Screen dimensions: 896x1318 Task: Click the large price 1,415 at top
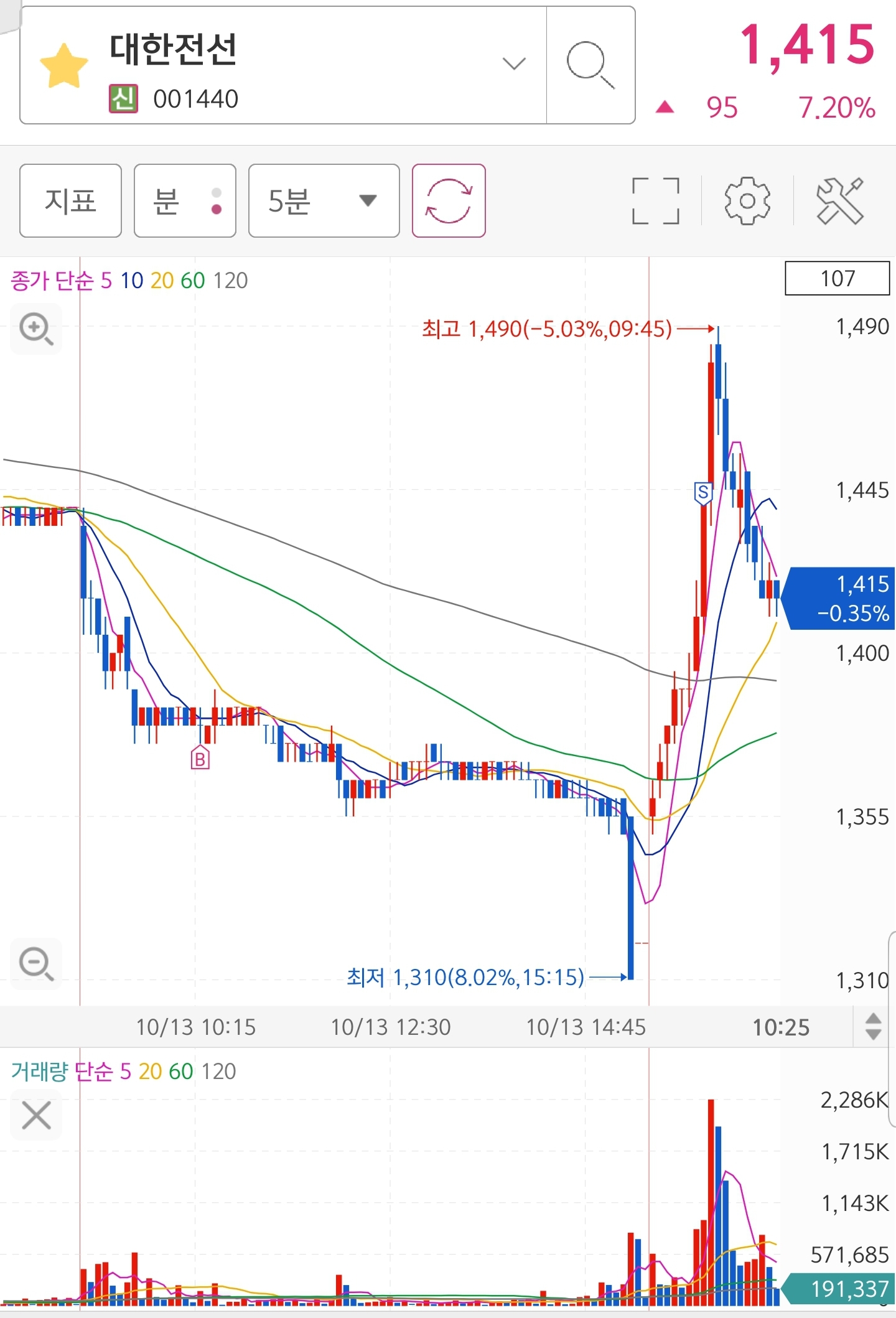point(808,45)
